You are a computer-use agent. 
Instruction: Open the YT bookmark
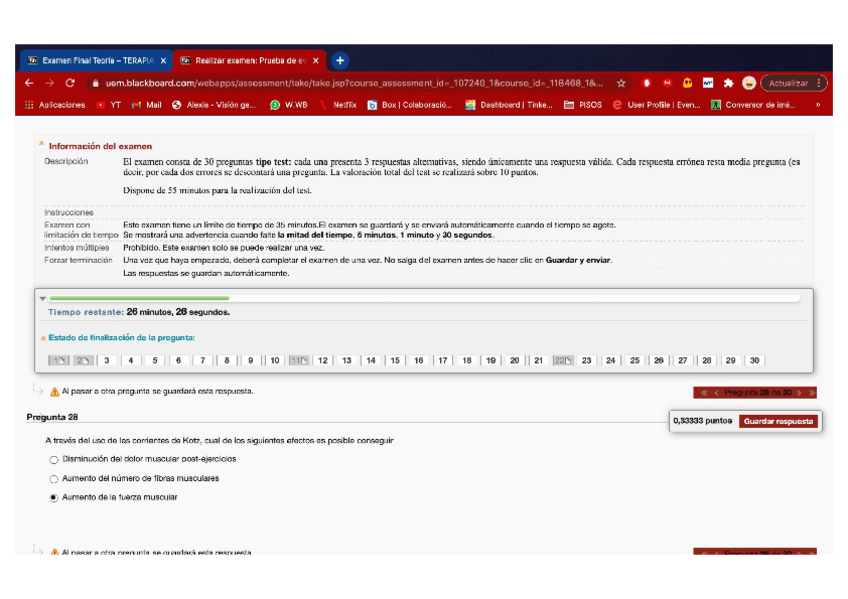pos(109,104)
